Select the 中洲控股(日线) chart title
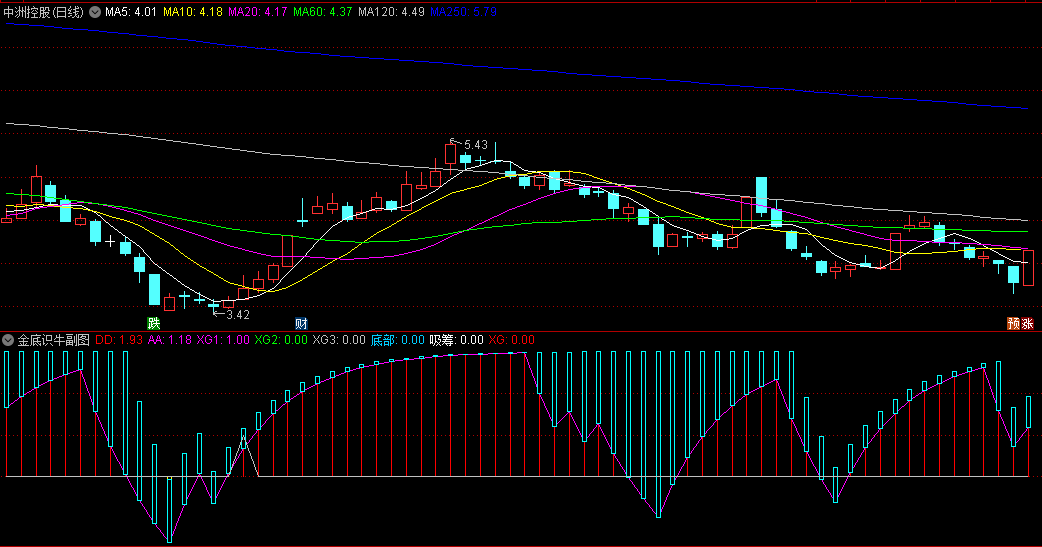 click(44, 12)
